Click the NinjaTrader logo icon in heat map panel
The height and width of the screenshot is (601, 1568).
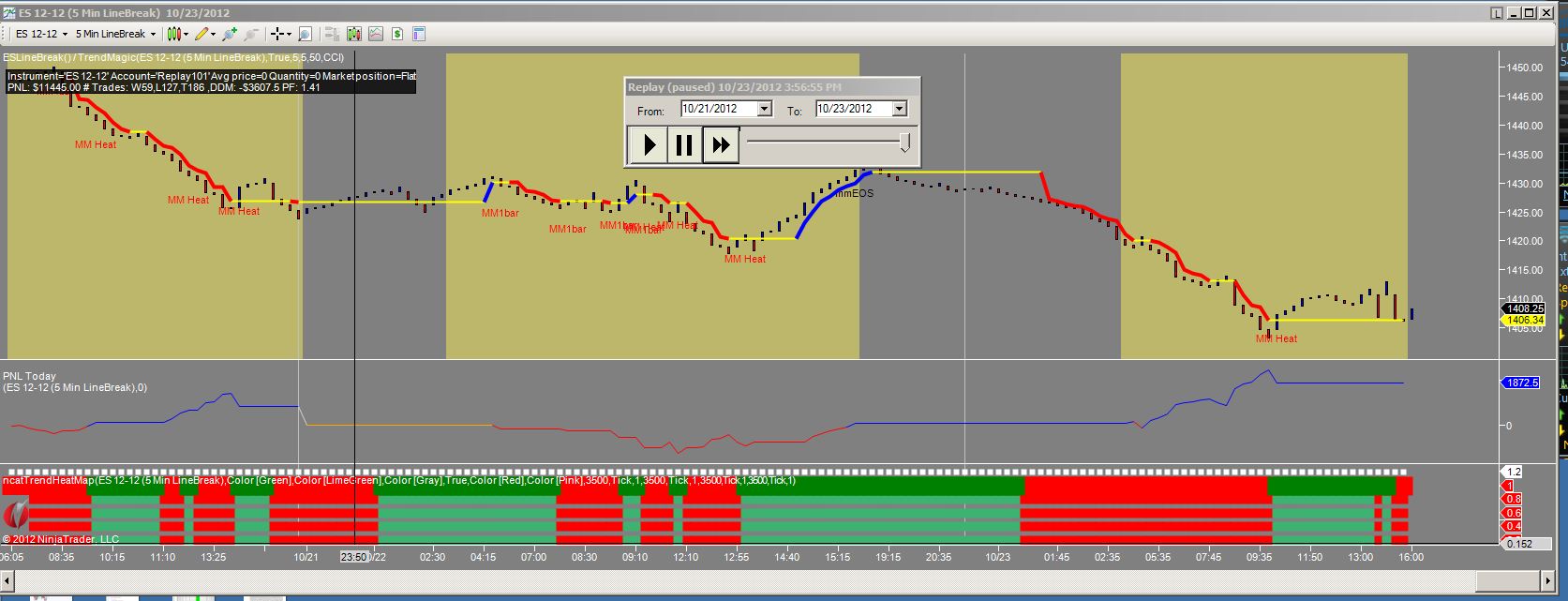15,516
